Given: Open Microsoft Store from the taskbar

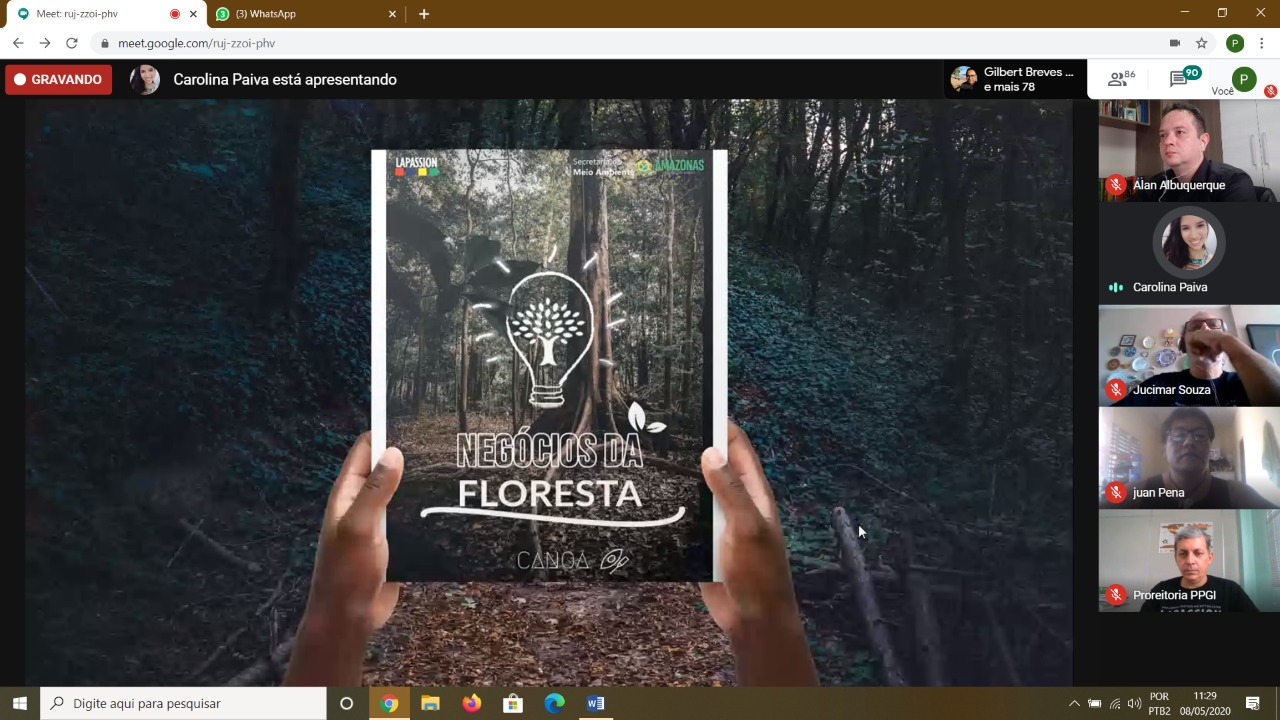Looking at the screenshot, I should click(513, 703).
